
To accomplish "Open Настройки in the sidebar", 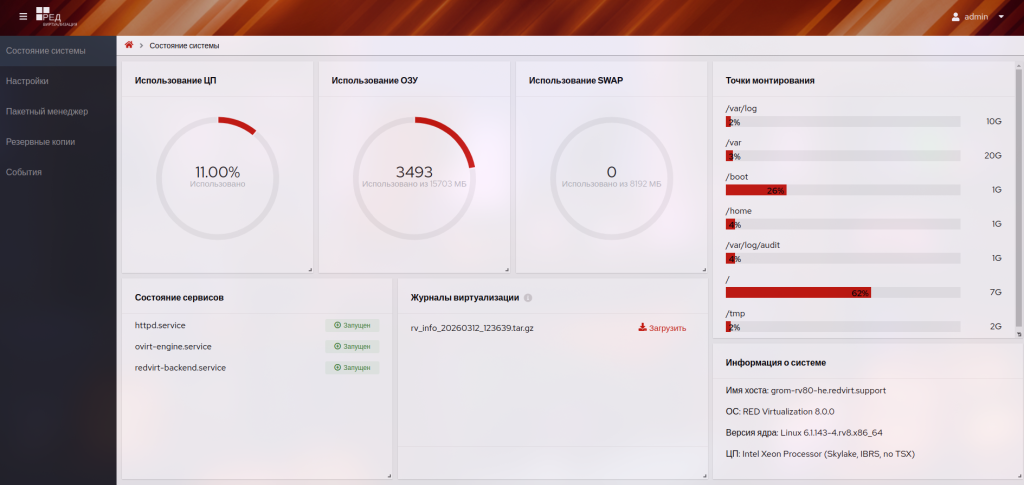I will click(27, 81).
